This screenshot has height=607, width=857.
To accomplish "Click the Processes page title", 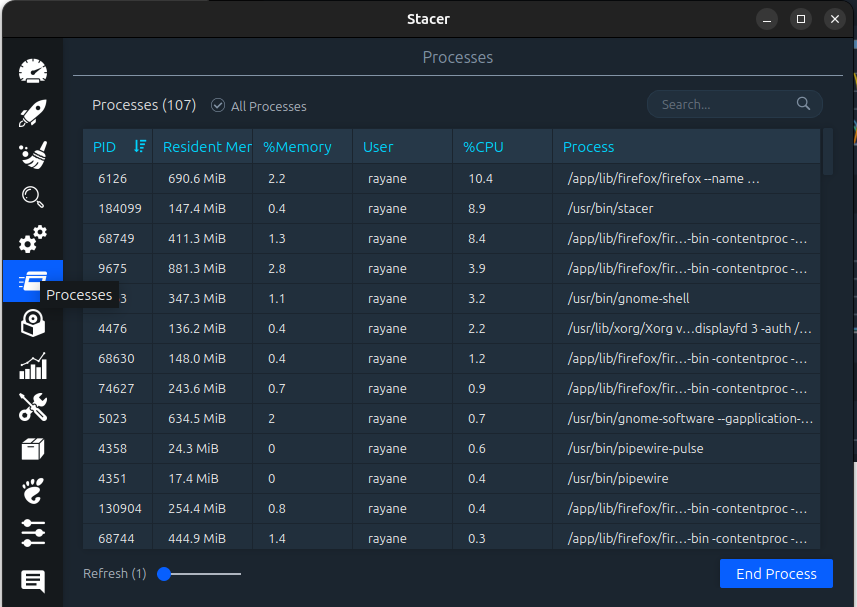I will (457, 57).
